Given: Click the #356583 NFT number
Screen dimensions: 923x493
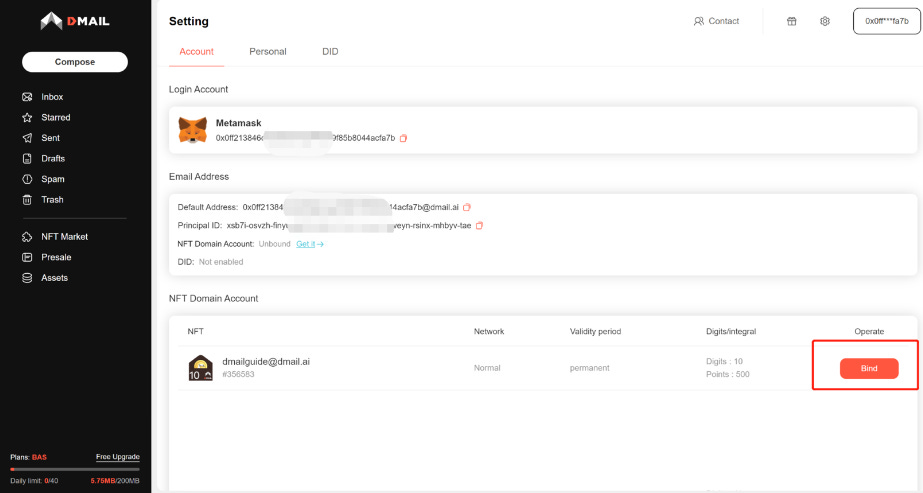Looking at the screenshot, I should pos(238,374).
